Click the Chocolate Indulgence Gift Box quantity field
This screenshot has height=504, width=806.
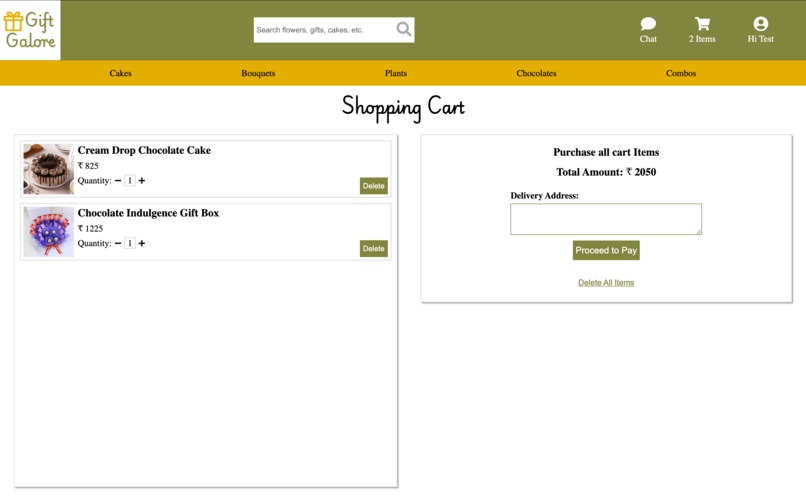click(x=130, y=243)
